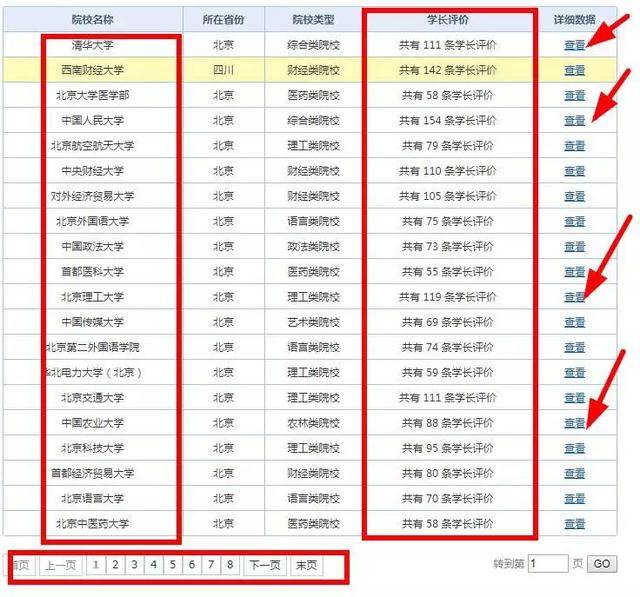Go to page 5 in pagination
640x597 pixels.
tap(173, 565)
